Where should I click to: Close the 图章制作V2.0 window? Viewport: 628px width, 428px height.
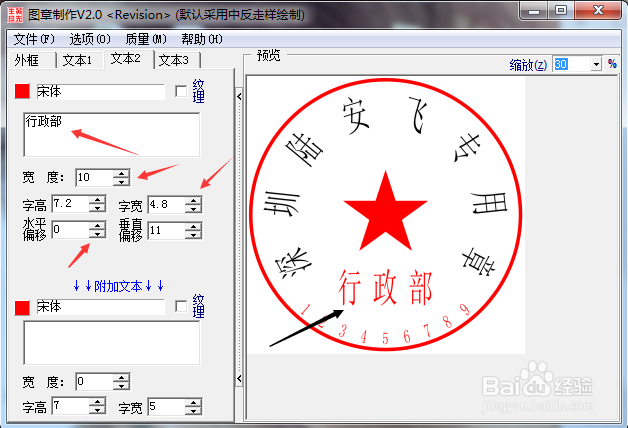(598, 10)
